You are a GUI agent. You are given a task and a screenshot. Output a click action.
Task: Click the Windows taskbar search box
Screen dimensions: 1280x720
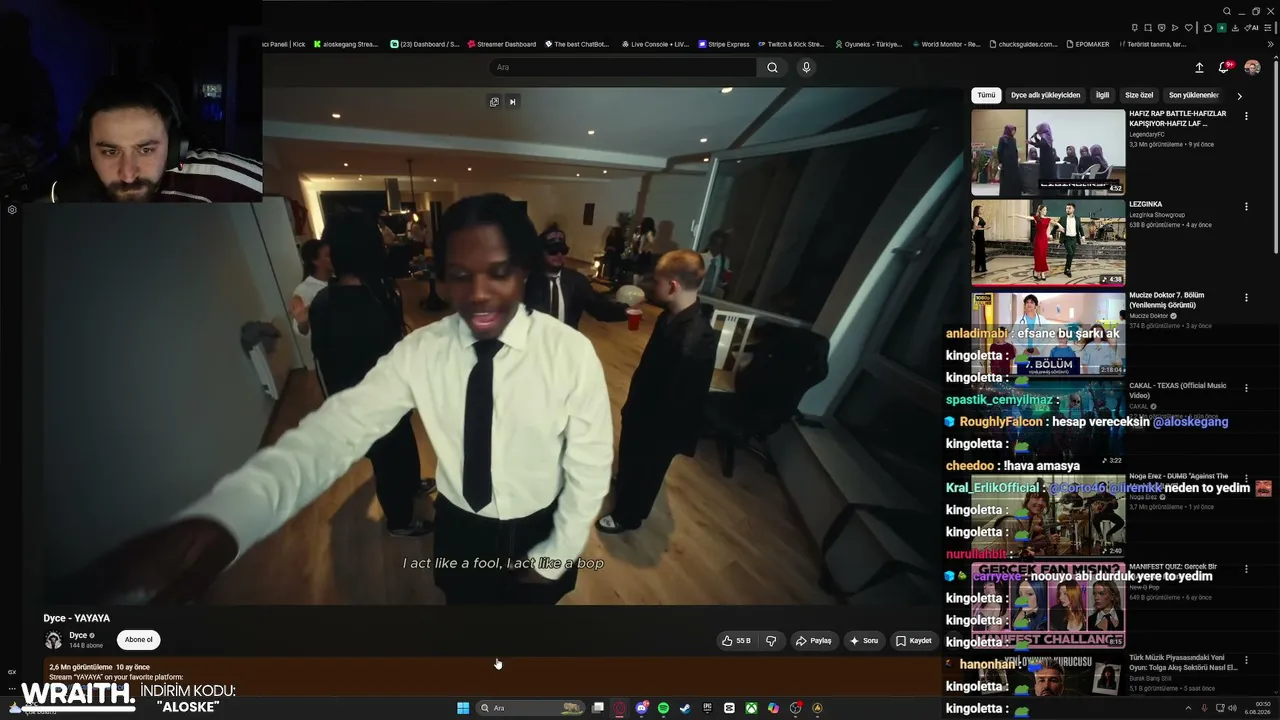pyautogui.click(x=532, y=708)
